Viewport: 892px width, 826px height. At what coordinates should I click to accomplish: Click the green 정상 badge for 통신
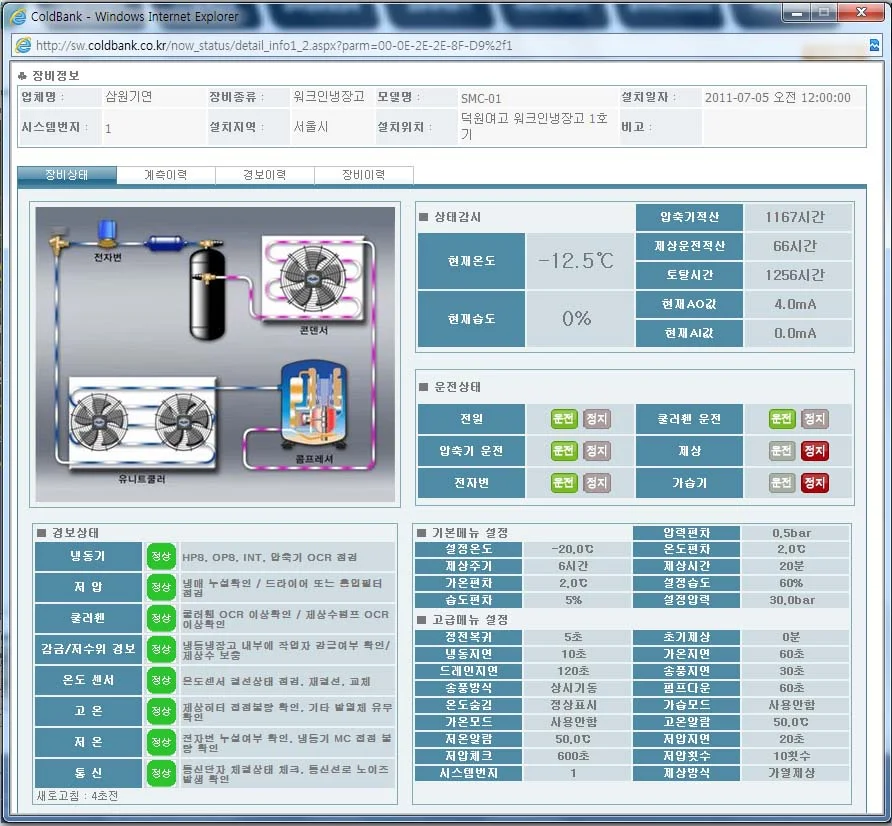[x=161, y=773]
